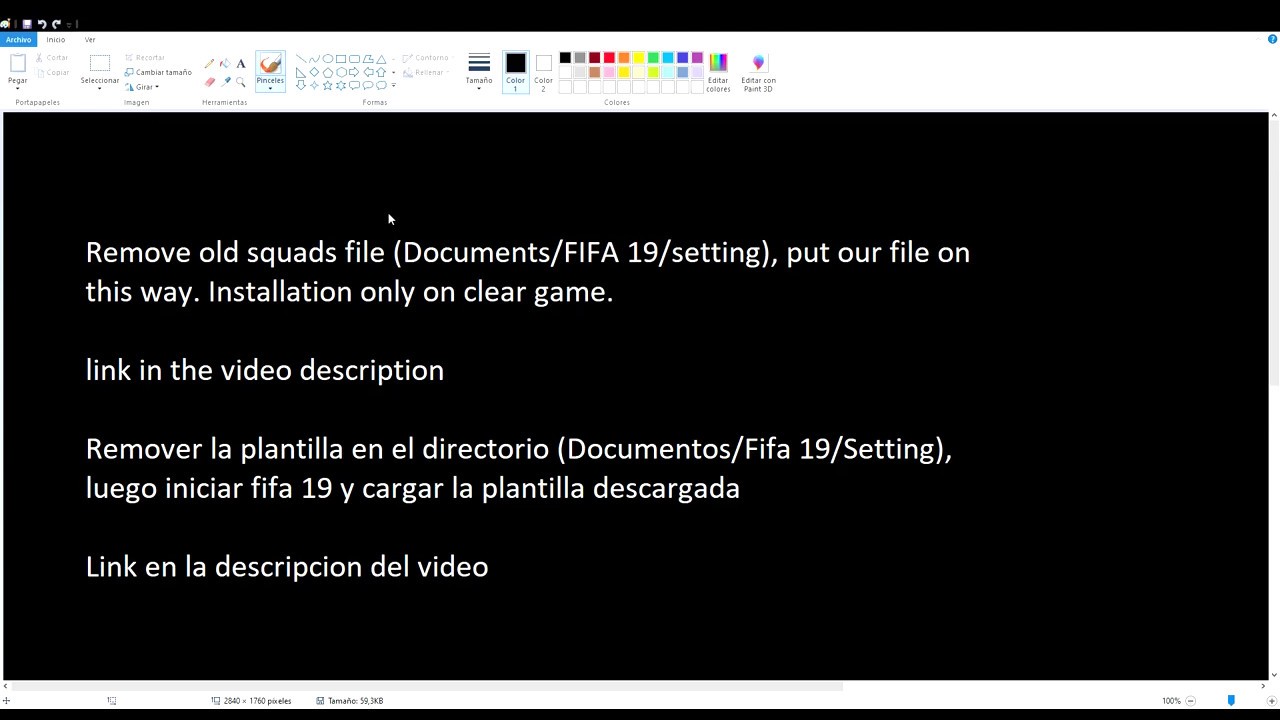Click the Pegar paste icon
This screenshot has width=1280, height=720.
point(18,64)
